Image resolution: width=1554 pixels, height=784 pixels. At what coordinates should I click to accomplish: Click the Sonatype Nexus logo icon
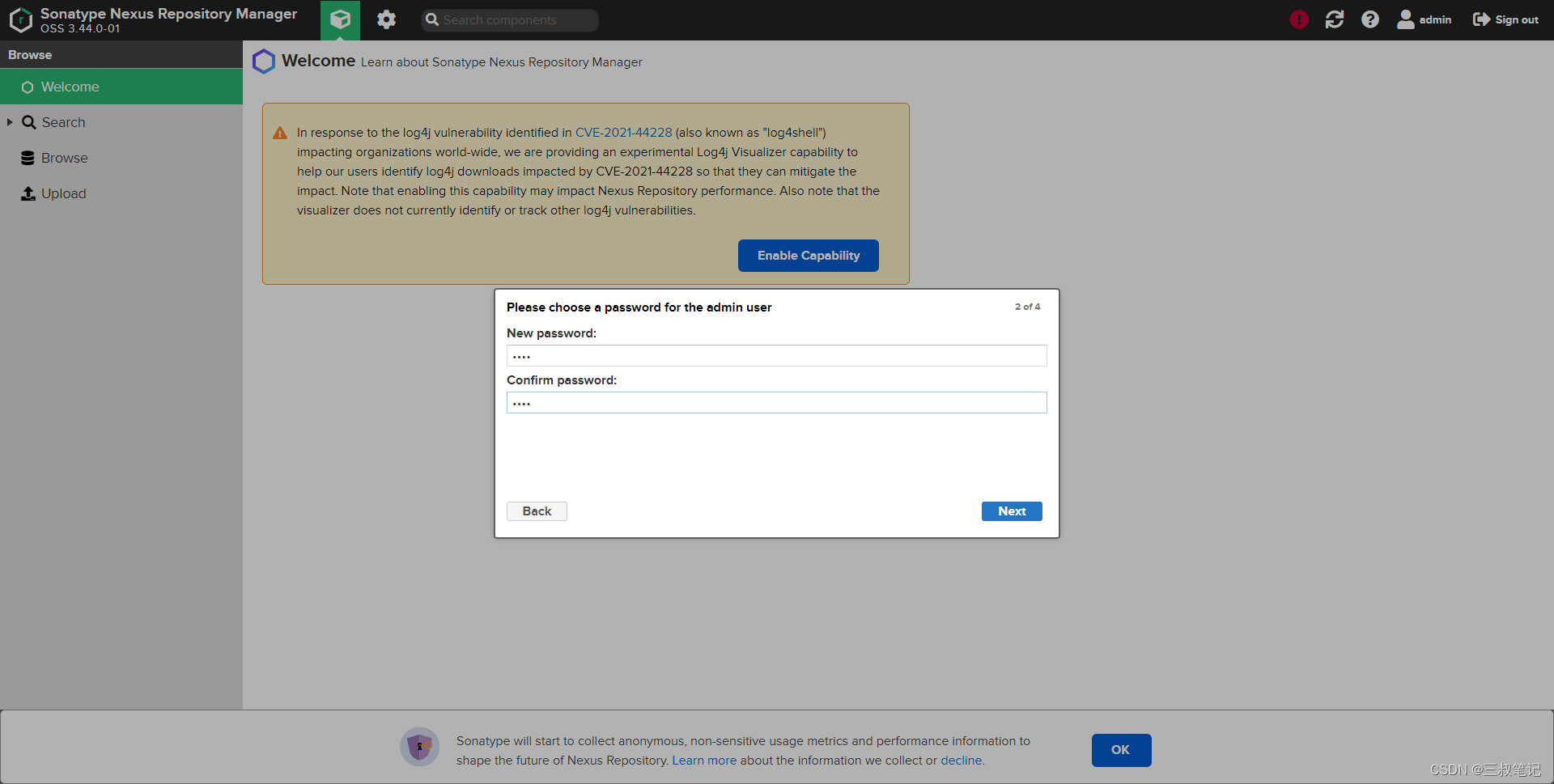pyautogui.click(x=20, y=19)
